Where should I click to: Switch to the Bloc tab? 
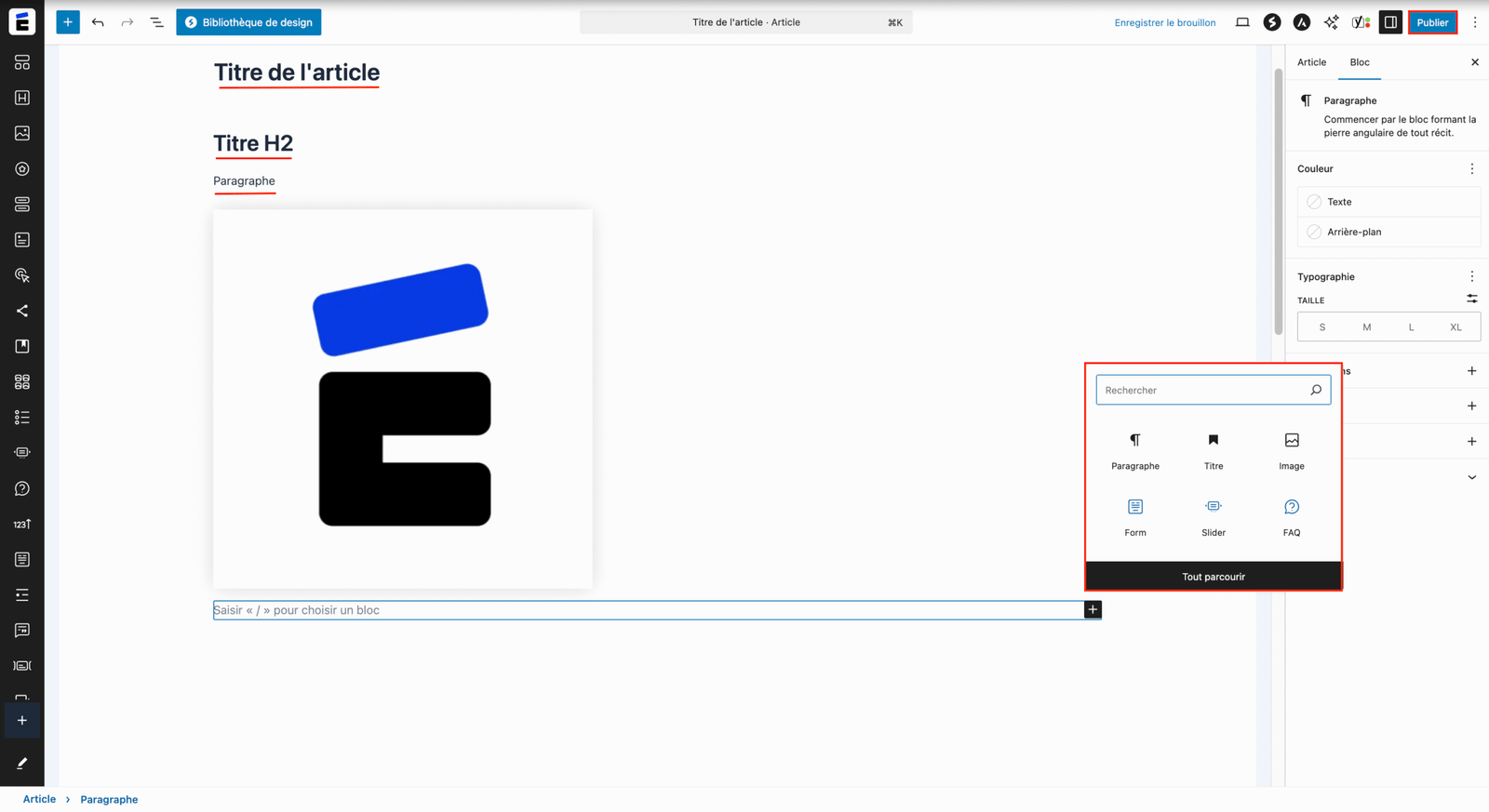1360,62
